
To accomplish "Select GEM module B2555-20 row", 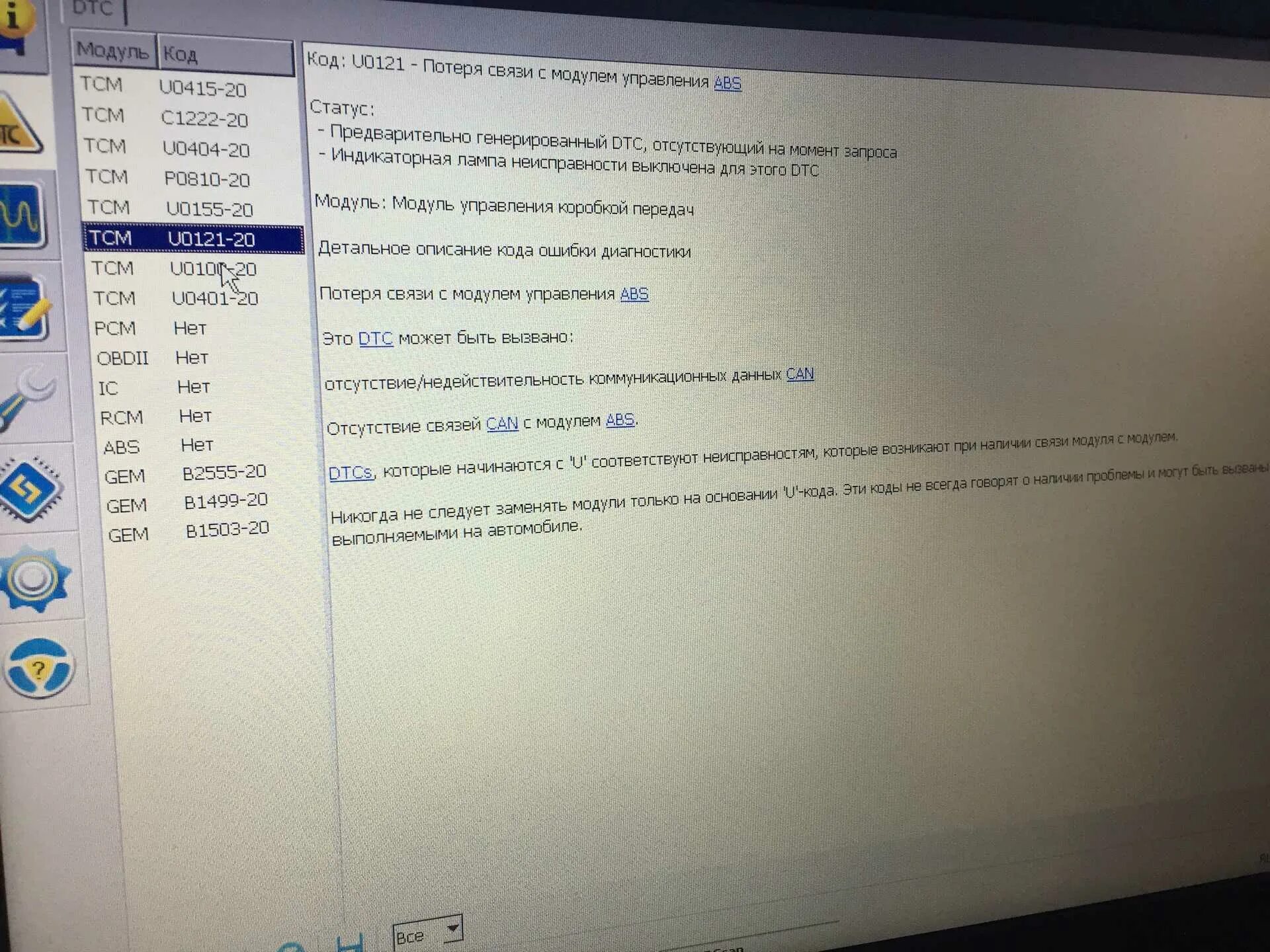I will click(180, 473).
